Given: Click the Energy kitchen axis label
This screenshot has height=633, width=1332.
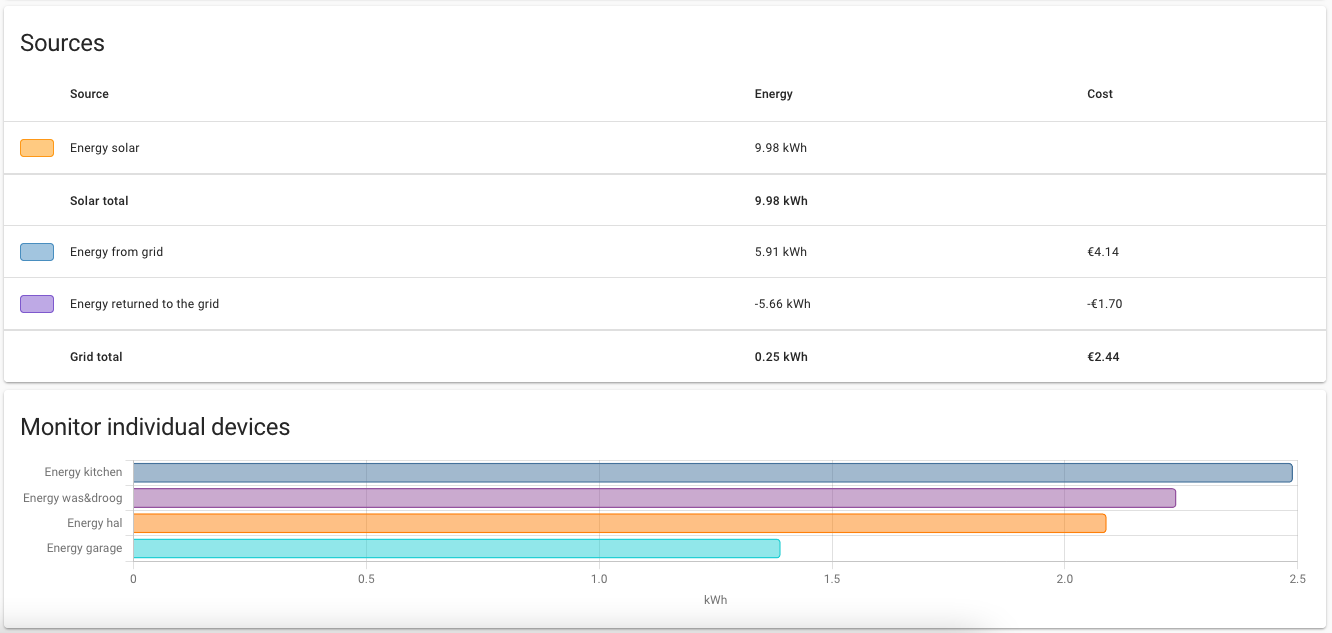Looking at the screenshot, I should (83, 472).
